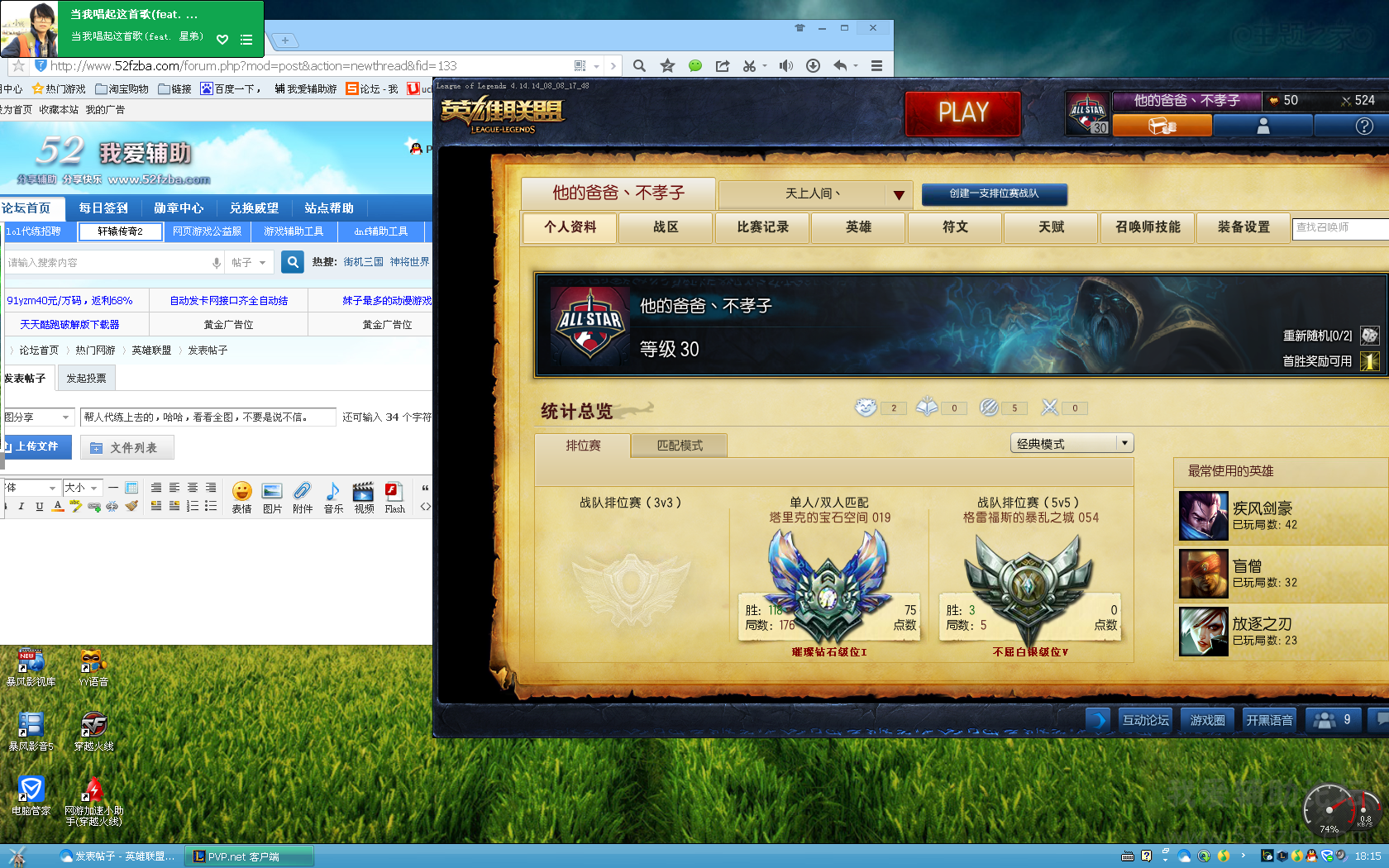The width and height of the screenshot is (1389, 868).
Task: Reroll using the dice icon beside 重新随机
Action: click(1370, 335)
